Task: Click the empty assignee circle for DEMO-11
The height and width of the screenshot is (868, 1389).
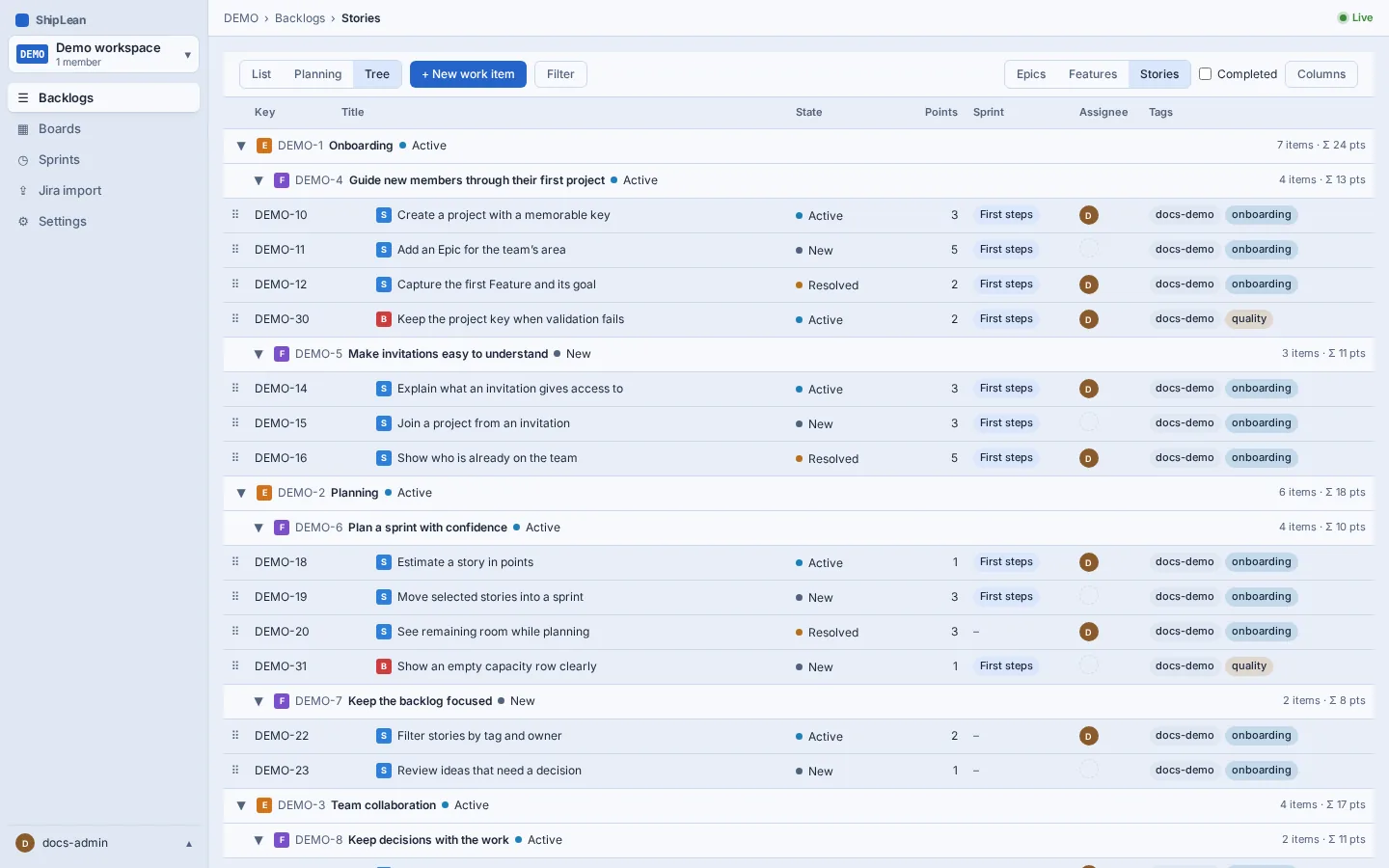Action: tap(1089, 250)
